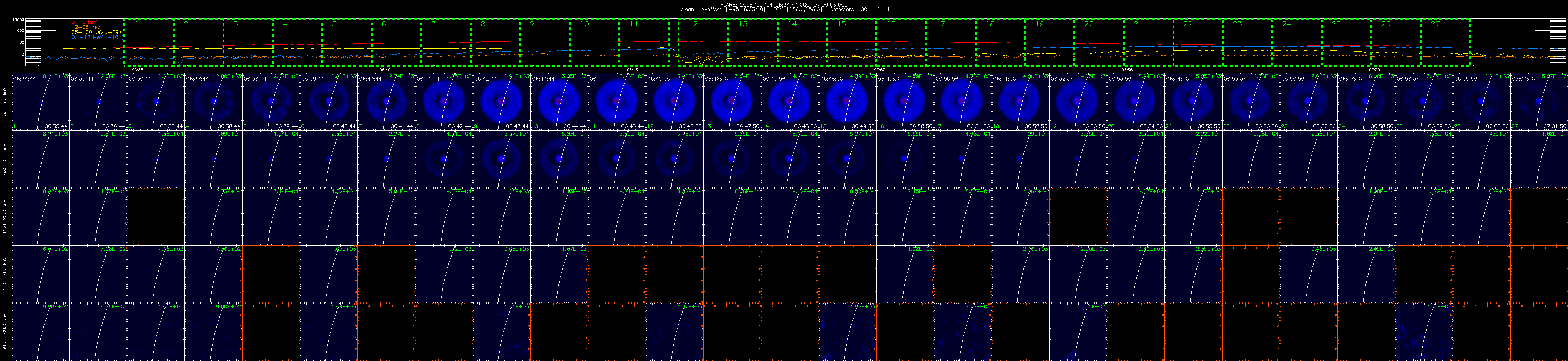The image size is (1568, 361).
Task: Click interval marker 20 on the light curve
Action: pos(1089,24)
